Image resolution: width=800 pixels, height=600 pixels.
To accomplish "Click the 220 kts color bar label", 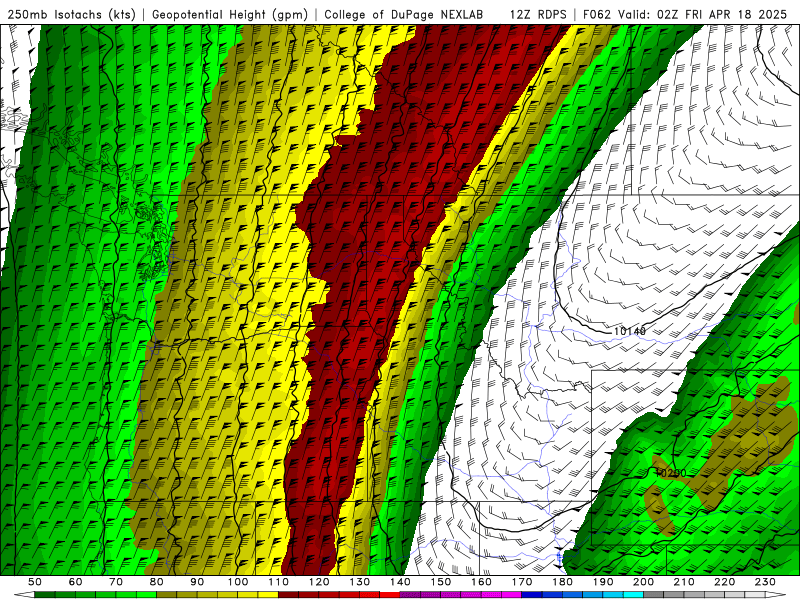I will (x=724, y=582).
